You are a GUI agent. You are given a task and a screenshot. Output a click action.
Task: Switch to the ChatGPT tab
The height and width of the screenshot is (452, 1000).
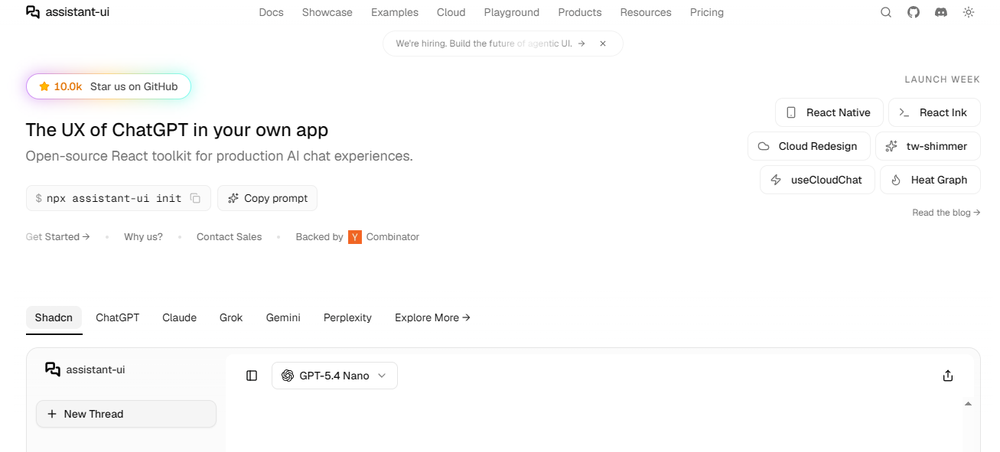click(117, 317)
